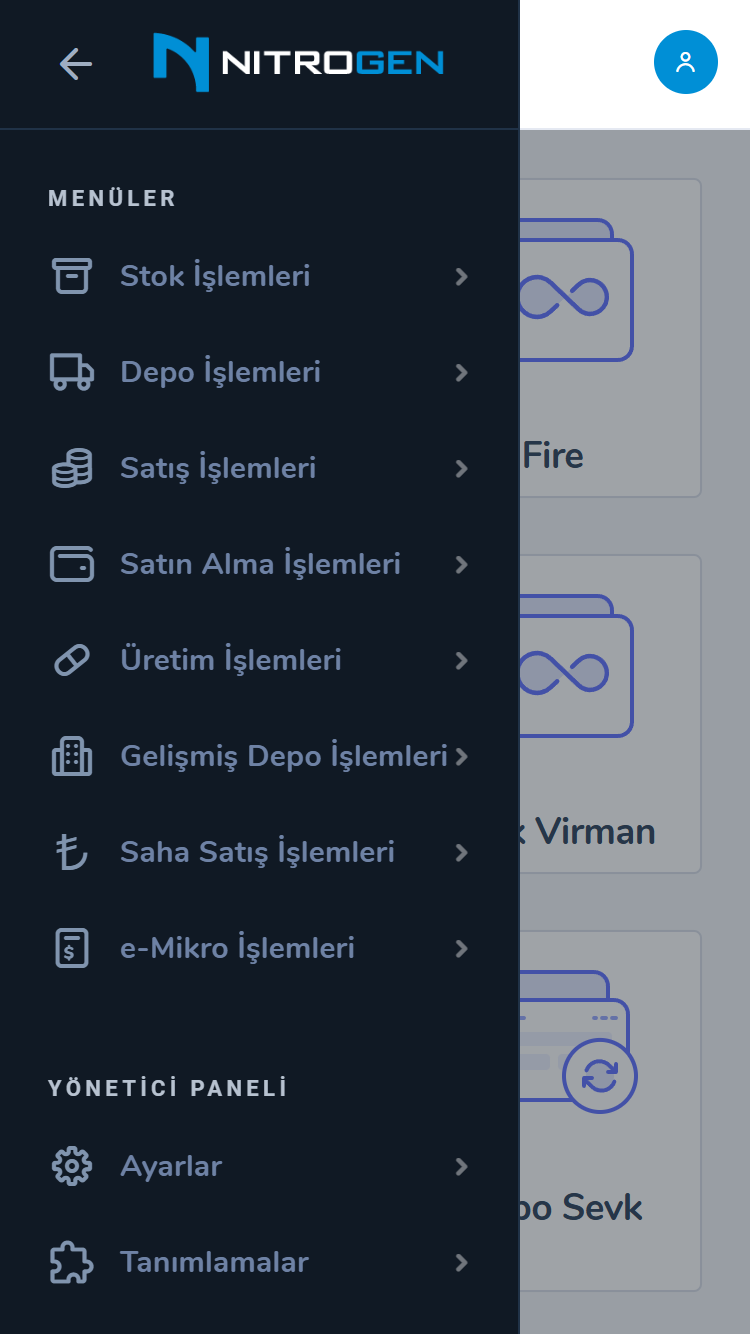Click the Depo İşlemleri truck icon
The height and width of the screenshot is (1334, 750).
(x=71, y=372)
